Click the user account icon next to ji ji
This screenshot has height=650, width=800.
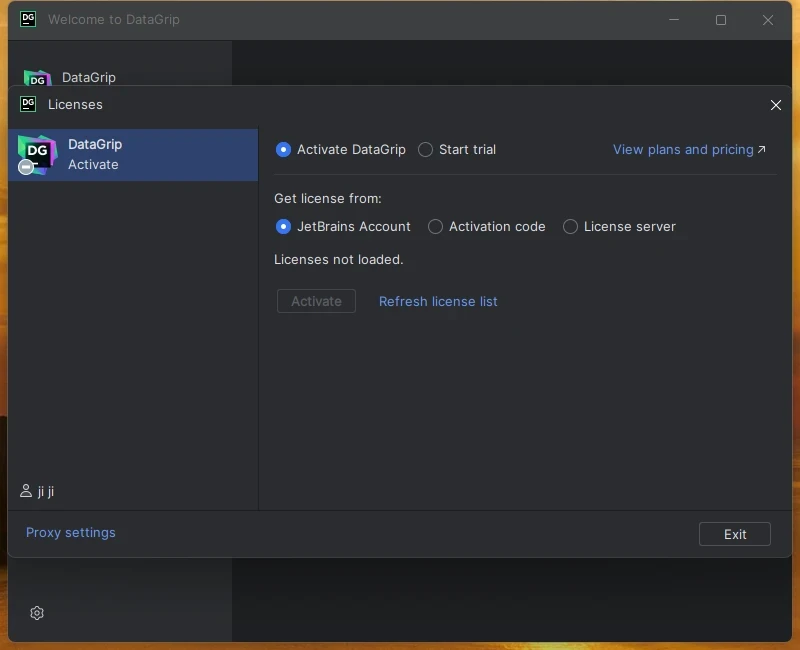tap(26, 491)
